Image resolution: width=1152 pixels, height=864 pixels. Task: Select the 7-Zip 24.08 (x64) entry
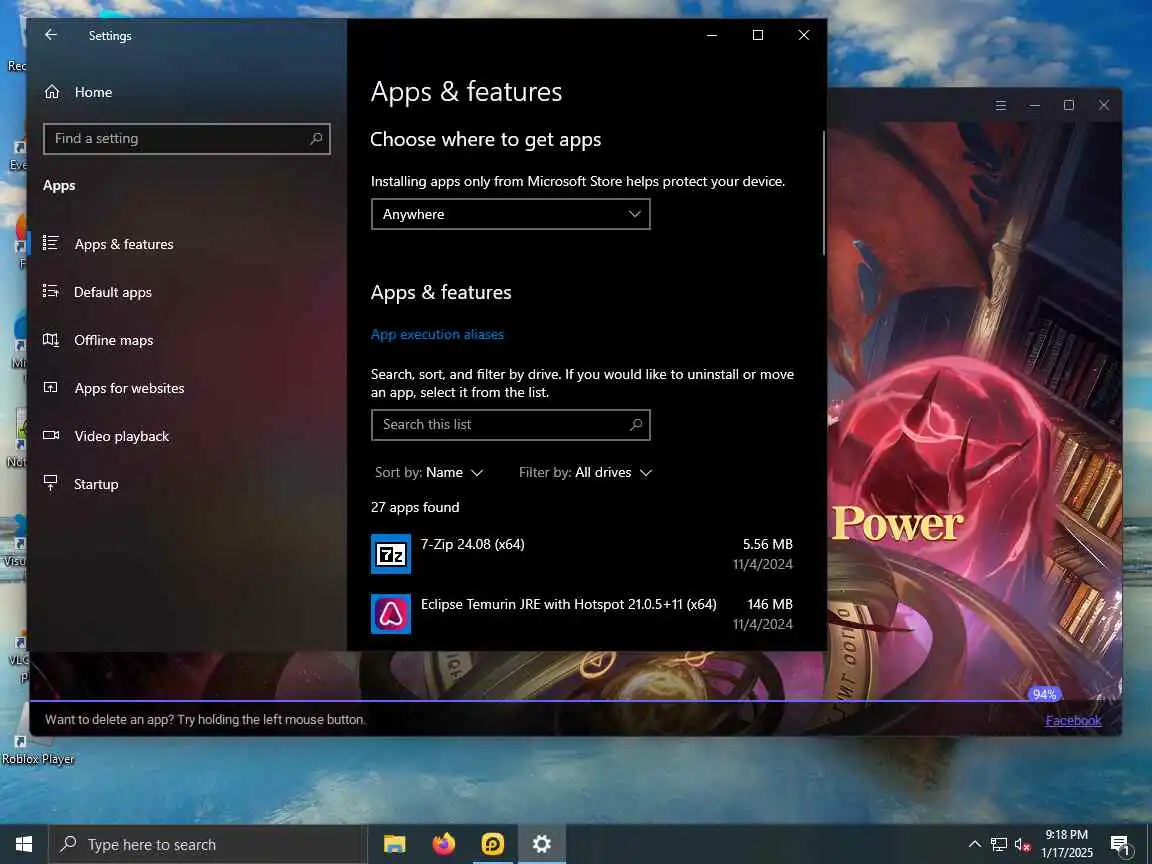(582, 554)
